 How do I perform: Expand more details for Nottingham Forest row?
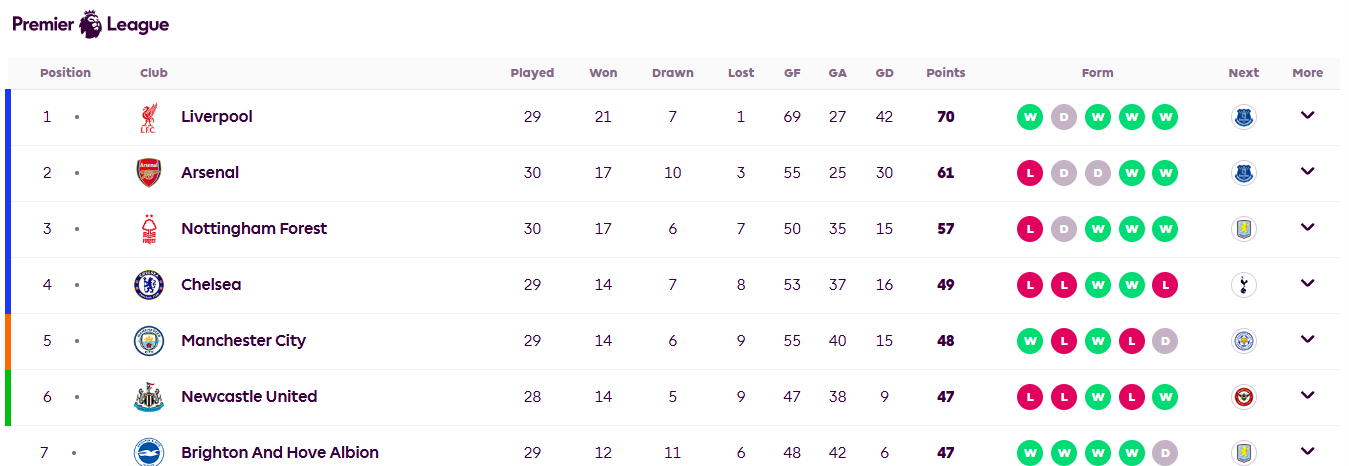click(1307, 227)
